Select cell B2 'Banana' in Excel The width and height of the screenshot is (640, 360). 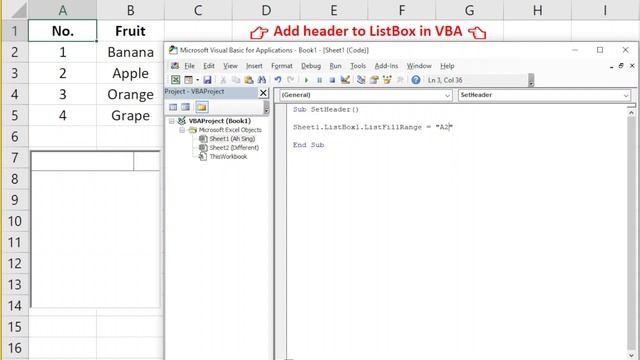click(130, 52)
